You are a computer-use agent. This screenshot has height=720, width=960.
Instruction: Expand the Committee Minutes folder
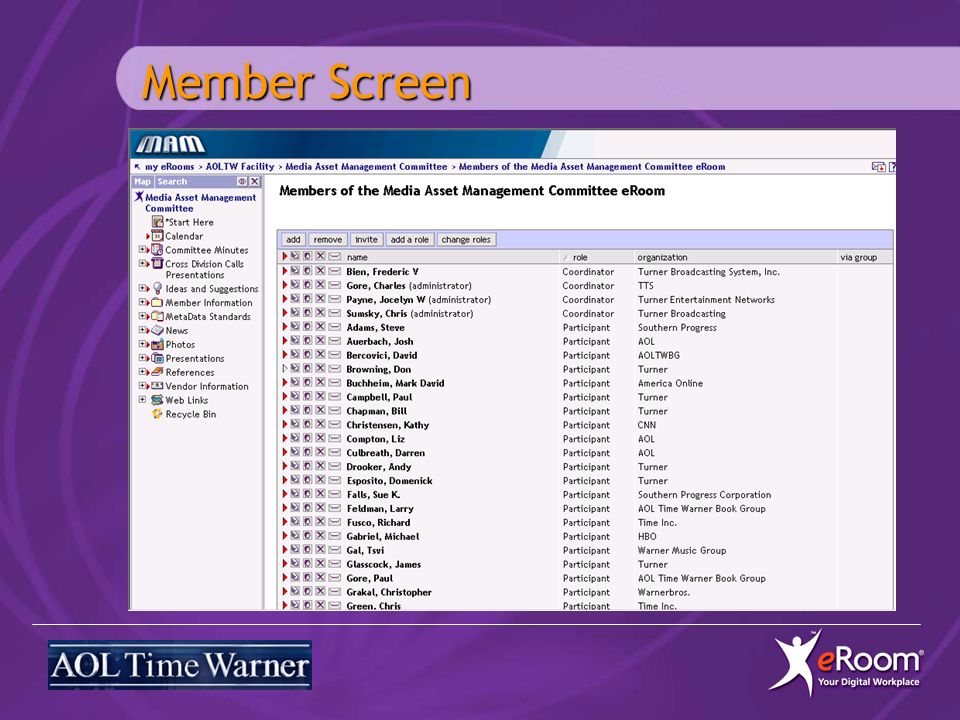click(142, 250)
